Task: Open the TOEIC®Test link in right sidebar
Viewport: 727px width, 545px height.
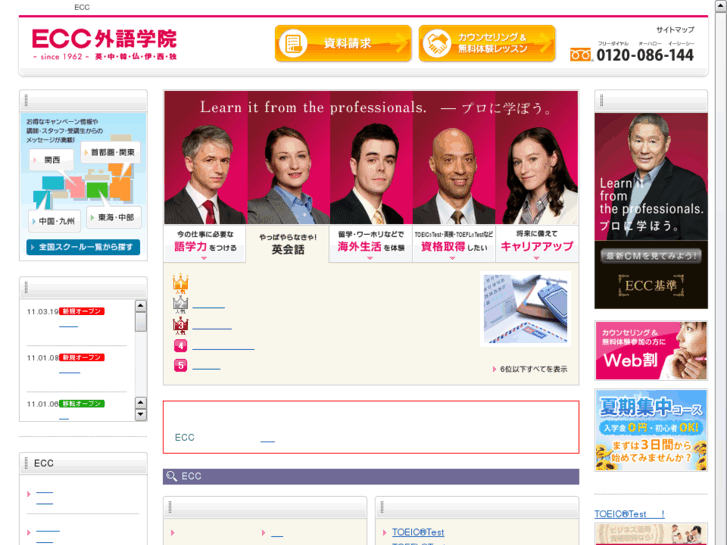Action: [x=630, y=514]
